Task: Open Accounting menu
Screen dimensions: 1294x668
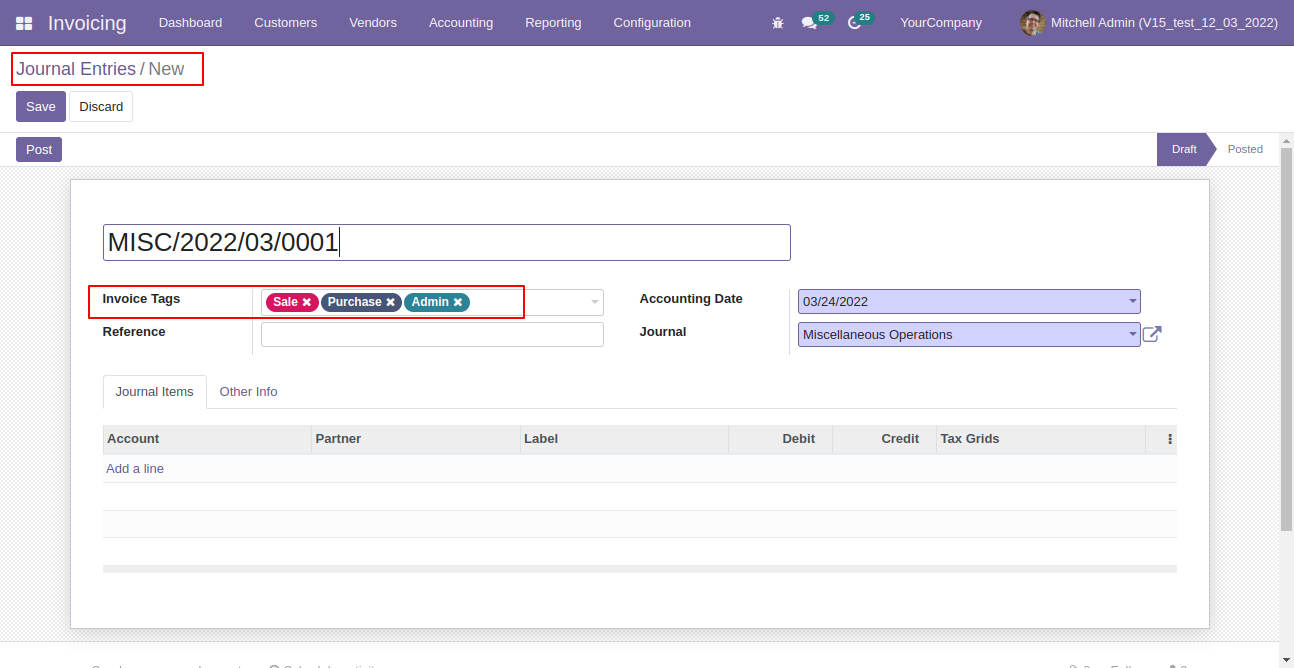Action: click(x=461, y=23)
